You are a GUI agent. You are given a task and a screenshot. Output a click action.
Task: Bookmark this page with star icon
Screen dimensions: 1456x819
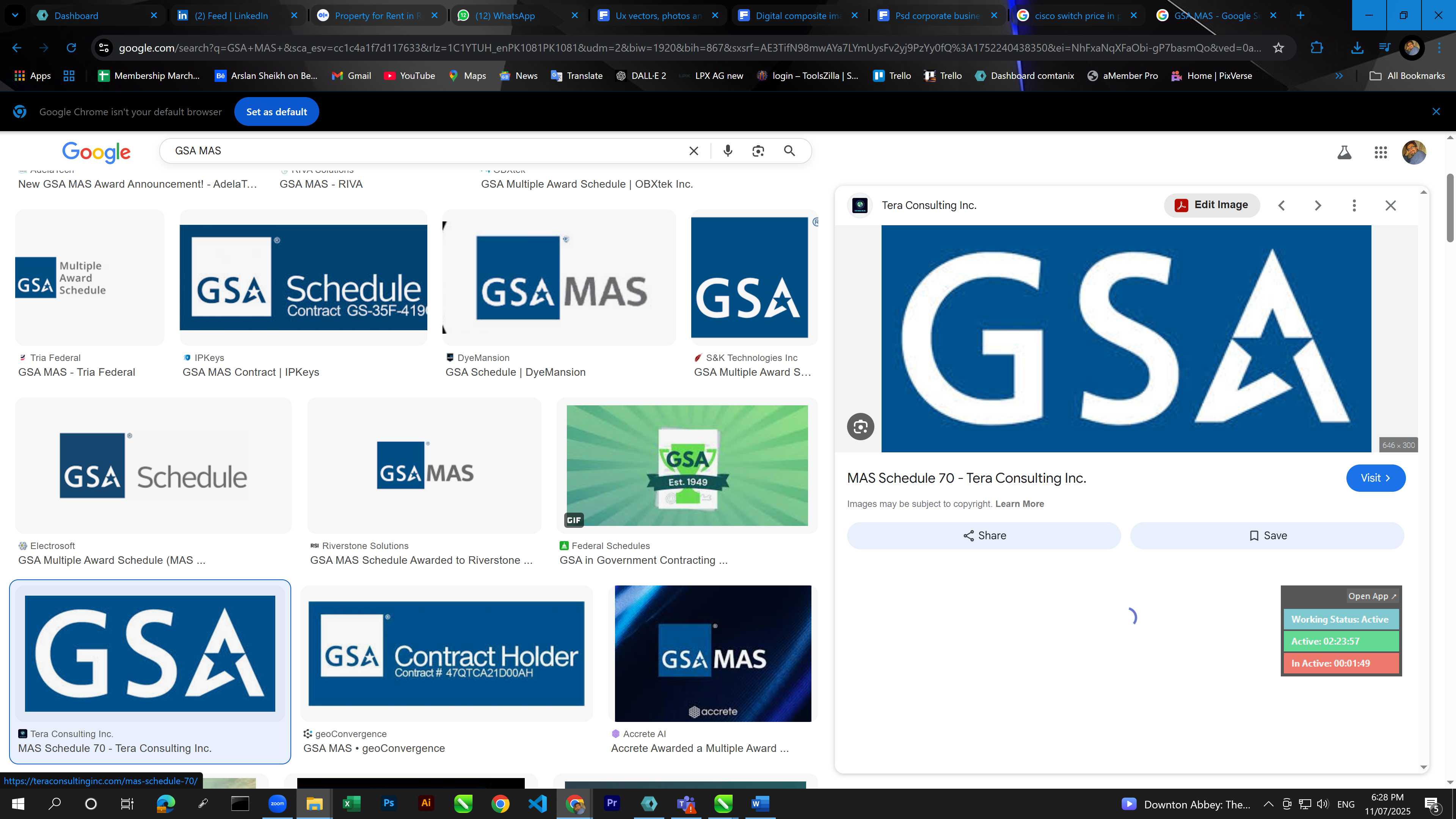pyautogui.click(x=1279, y=48)
